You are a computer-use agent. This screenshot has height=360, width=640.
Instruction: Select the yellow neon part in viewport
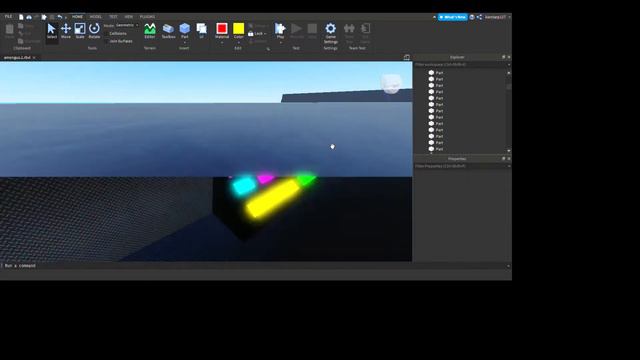273,198
